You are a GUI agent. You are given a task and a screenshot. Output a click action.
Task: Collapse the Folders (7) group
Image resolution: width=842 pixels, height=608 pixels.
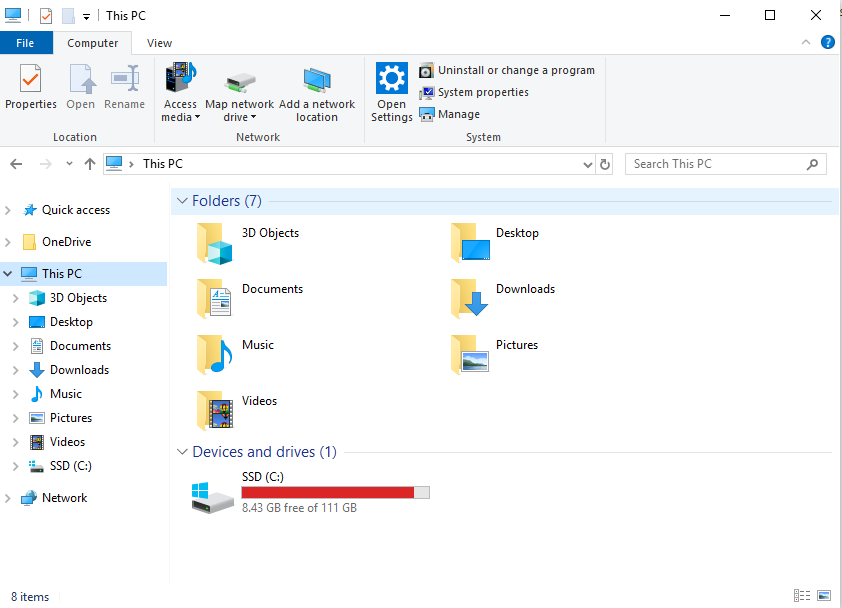point(182,201)
